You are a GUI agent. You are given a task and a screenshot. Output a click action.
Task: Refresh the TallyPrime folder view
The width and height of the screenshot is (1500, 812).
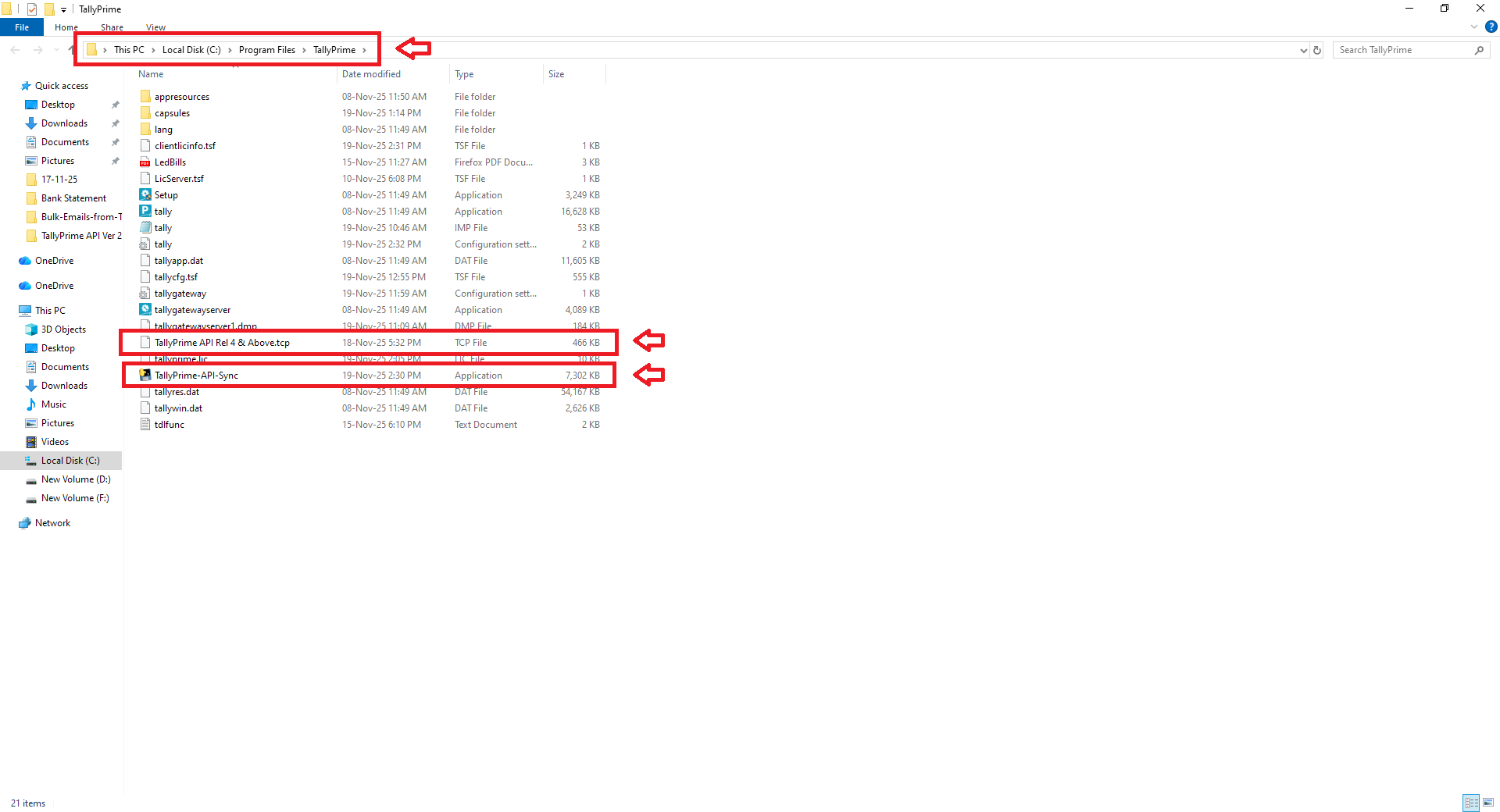point(1317,50)
